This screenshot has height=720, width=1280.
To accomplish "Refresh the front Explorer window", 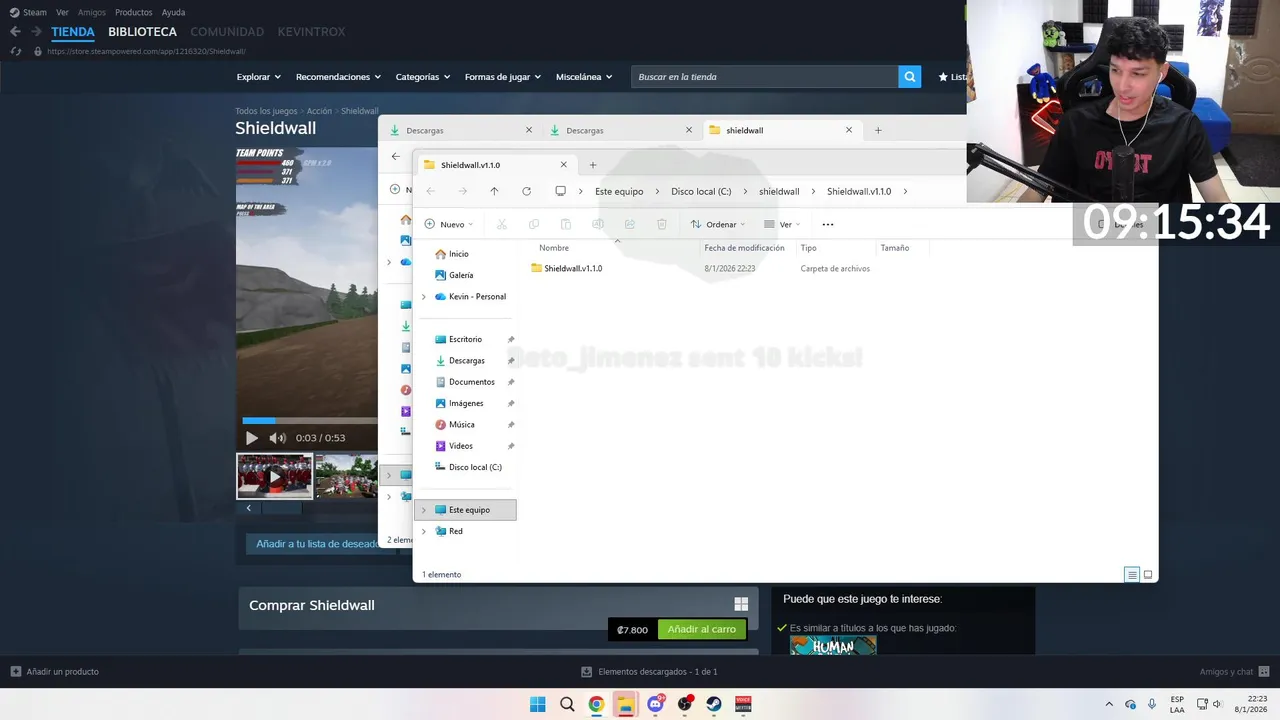I will 526,191.
